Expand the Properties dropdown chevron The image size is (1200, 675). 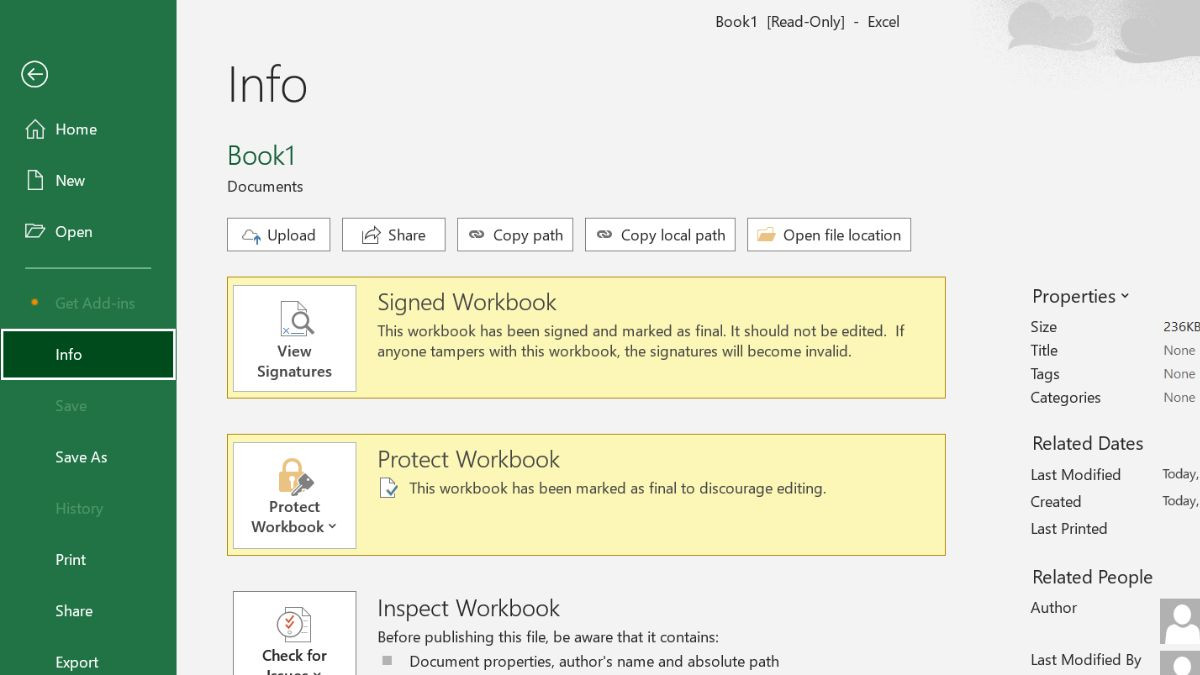tap(1125, 296)
